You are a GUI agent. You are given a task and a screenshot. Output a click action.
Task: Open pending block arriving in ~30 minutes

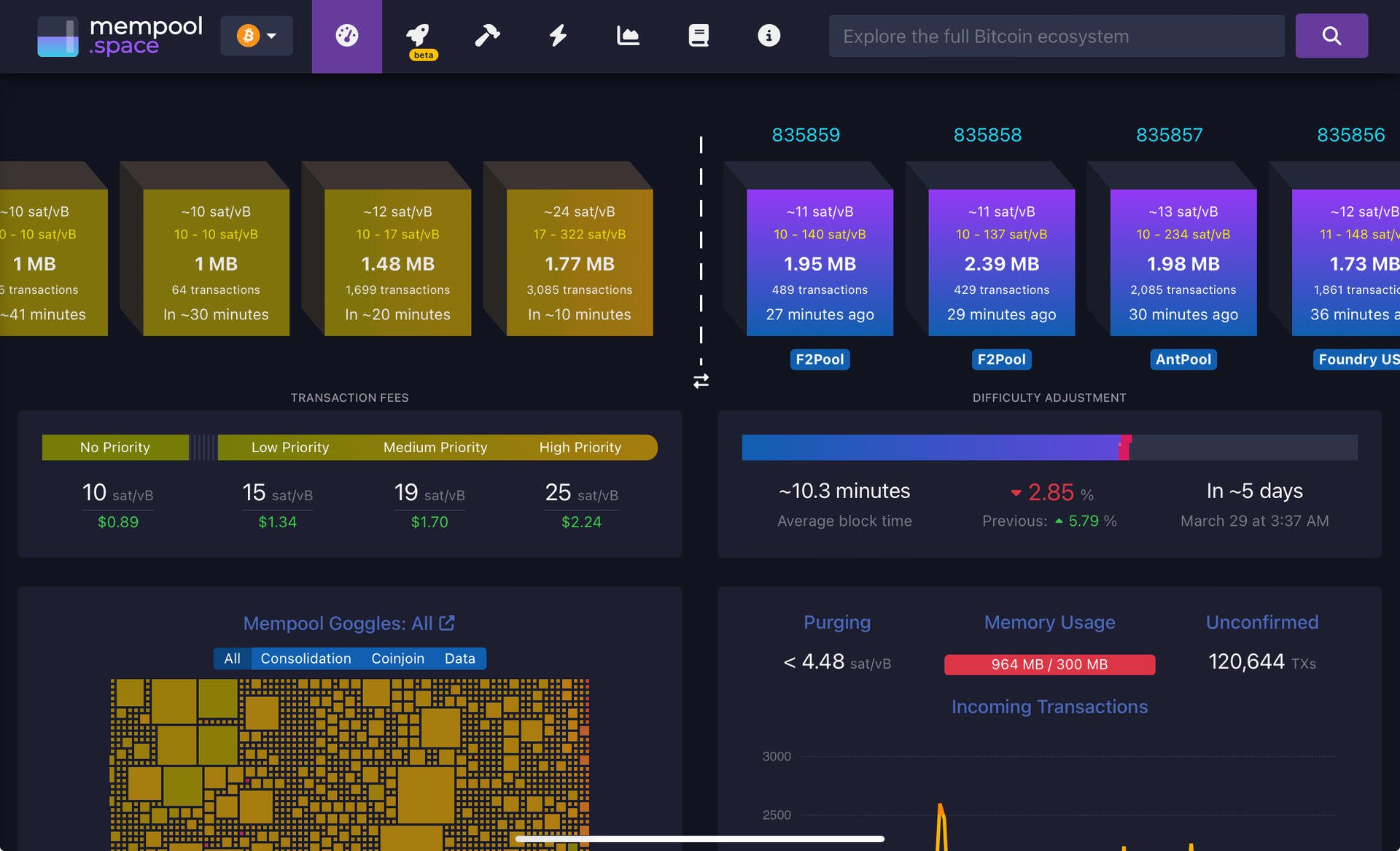click(216, 263)
